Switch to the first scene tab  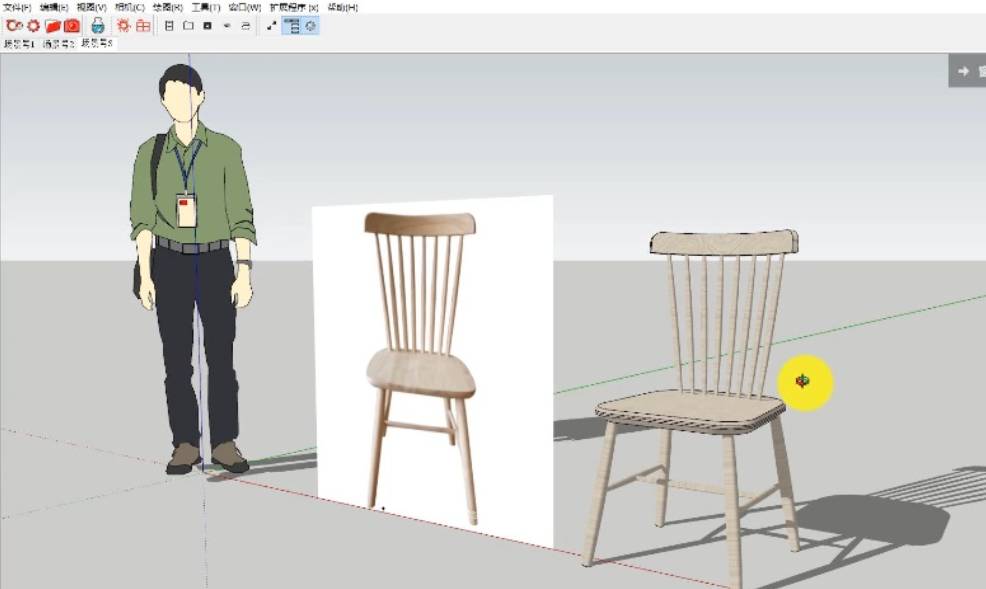pos(19,44)
